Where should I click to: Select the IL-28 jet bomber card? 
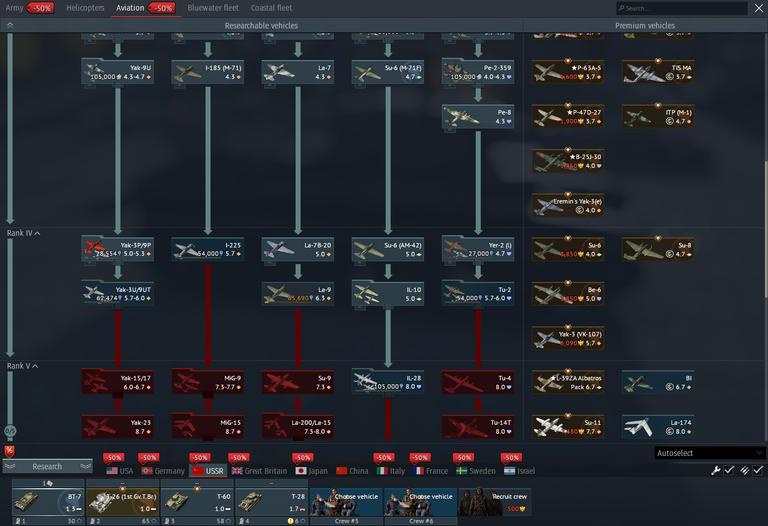pos(388,382)
